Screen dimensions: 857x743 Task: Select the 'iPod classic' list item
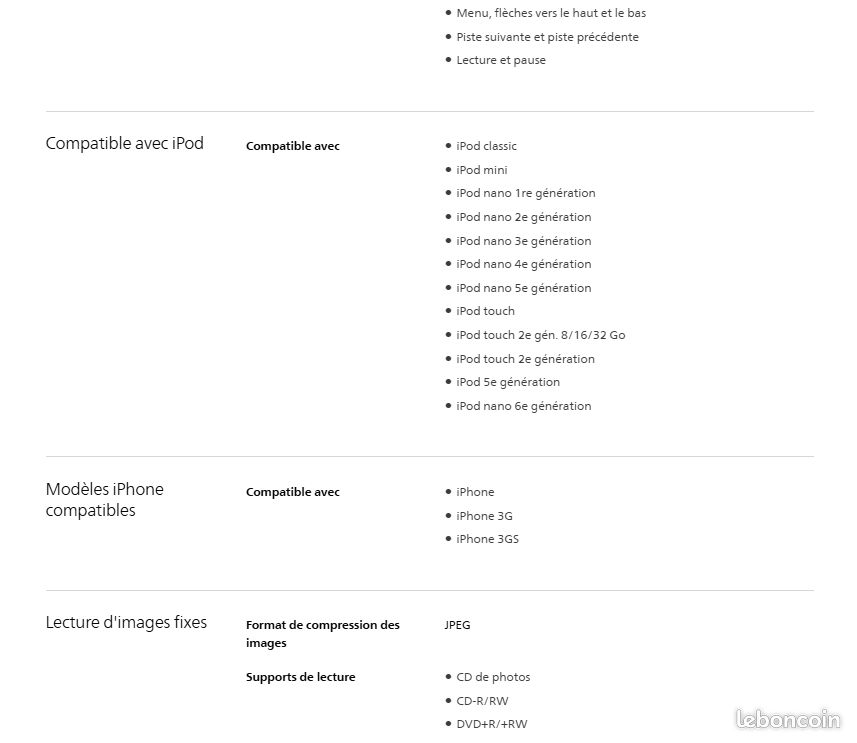486,146
